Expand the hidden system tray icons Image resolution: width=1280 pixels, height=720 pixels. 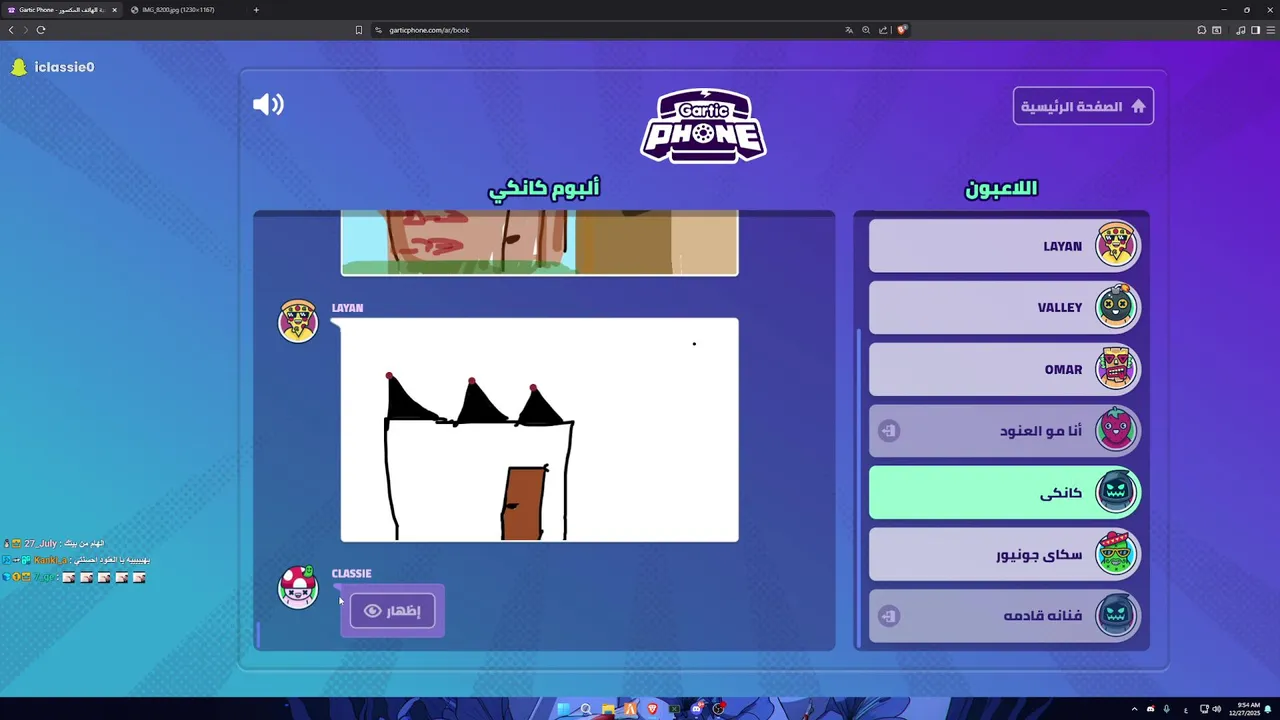pos(1134,709)
